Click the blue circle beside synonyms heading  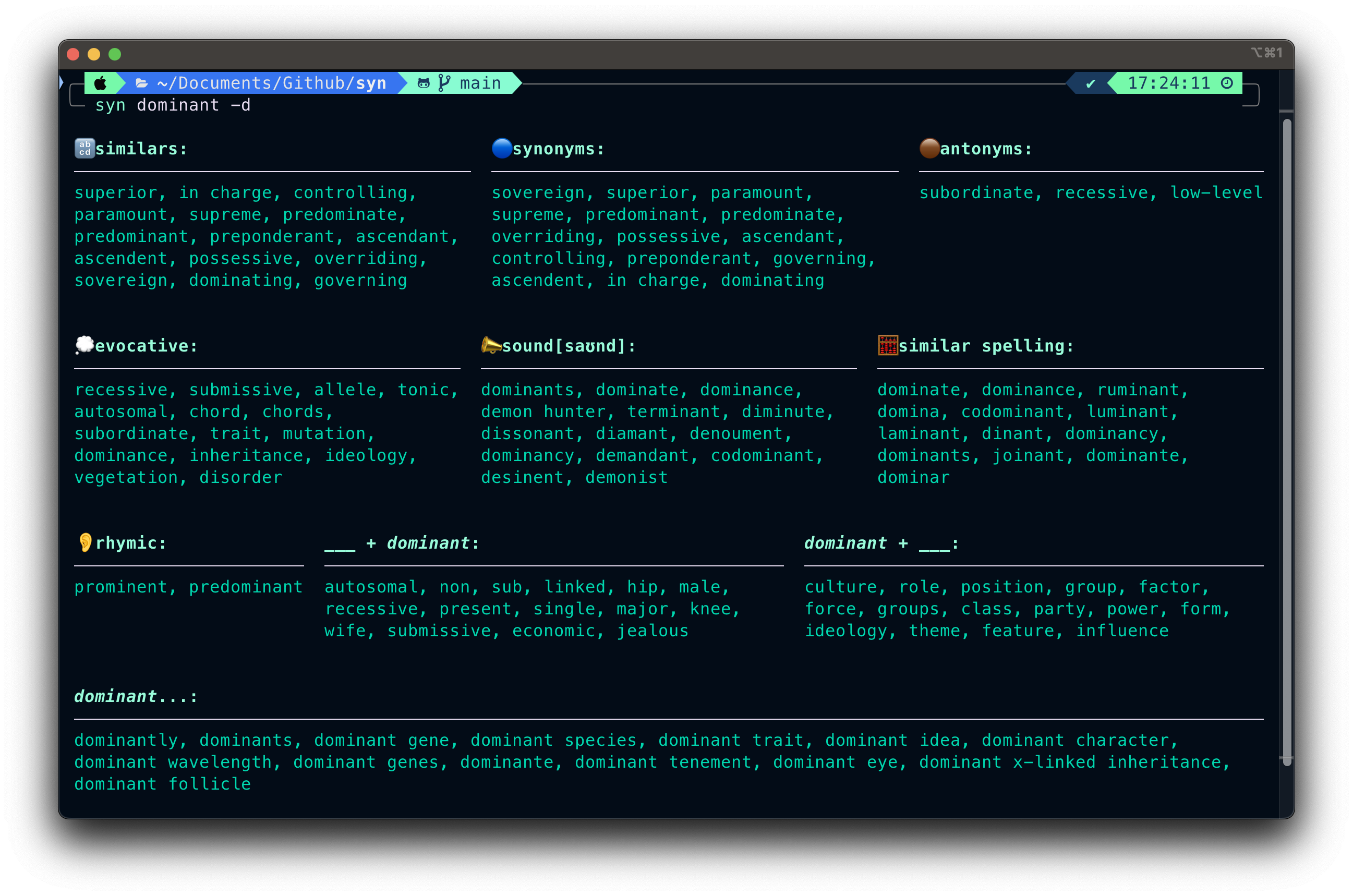(x=502, y=149)
